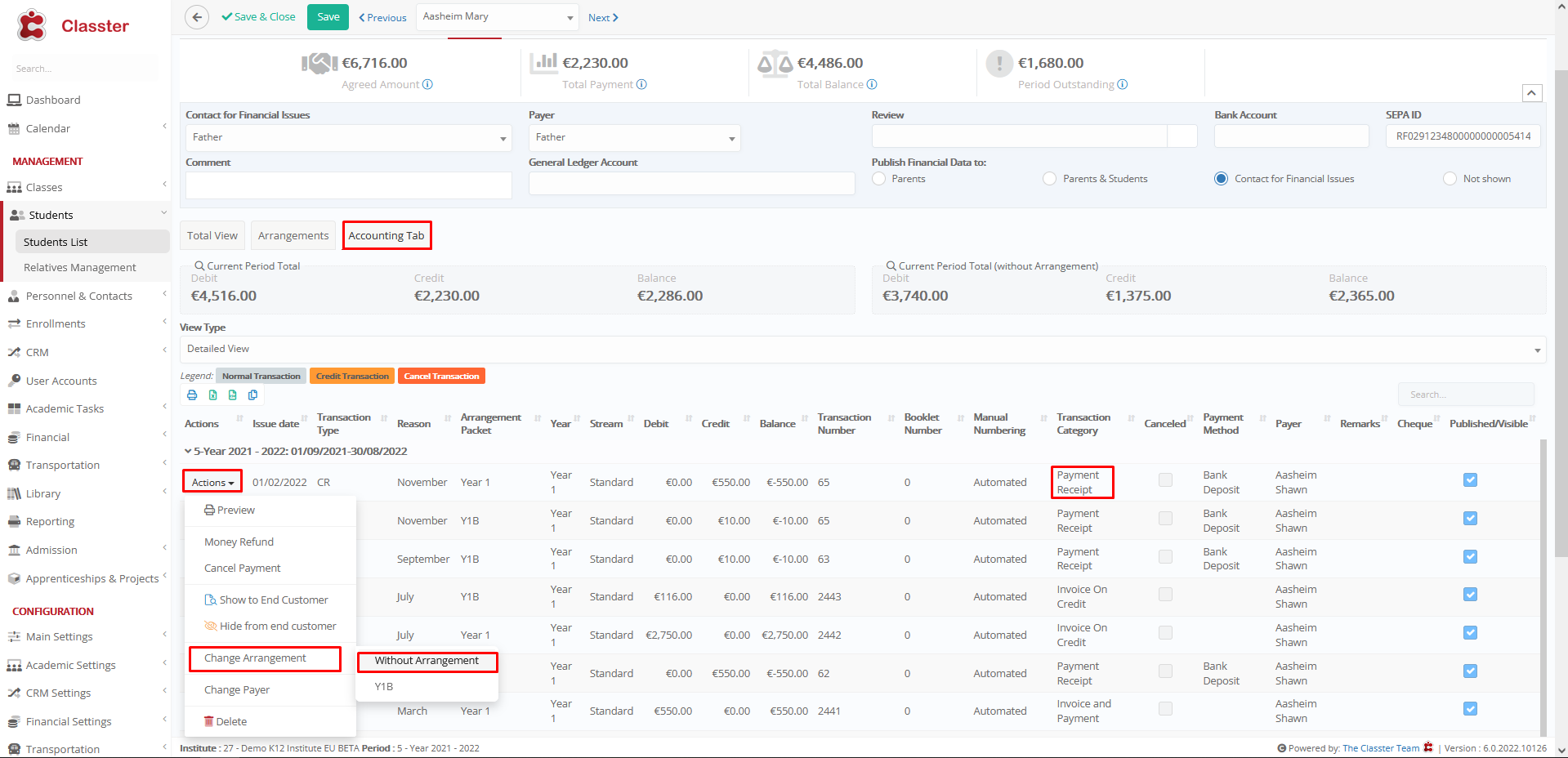Select the Parents publish radio button
This screenshot has width=1568, height=758.
(879, 178)
